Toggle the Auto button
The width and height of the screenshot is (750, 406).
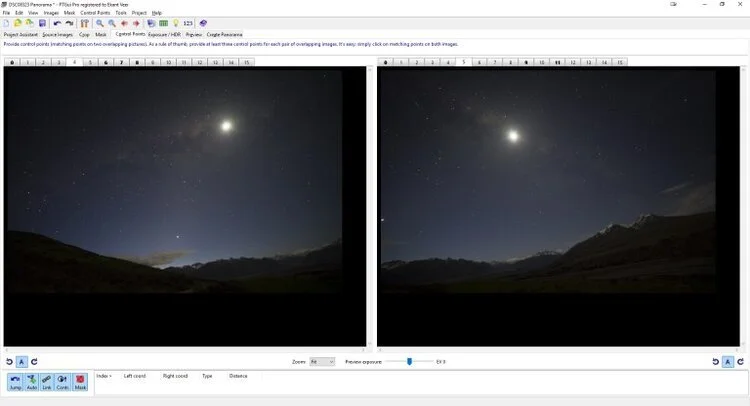[32, 382]
